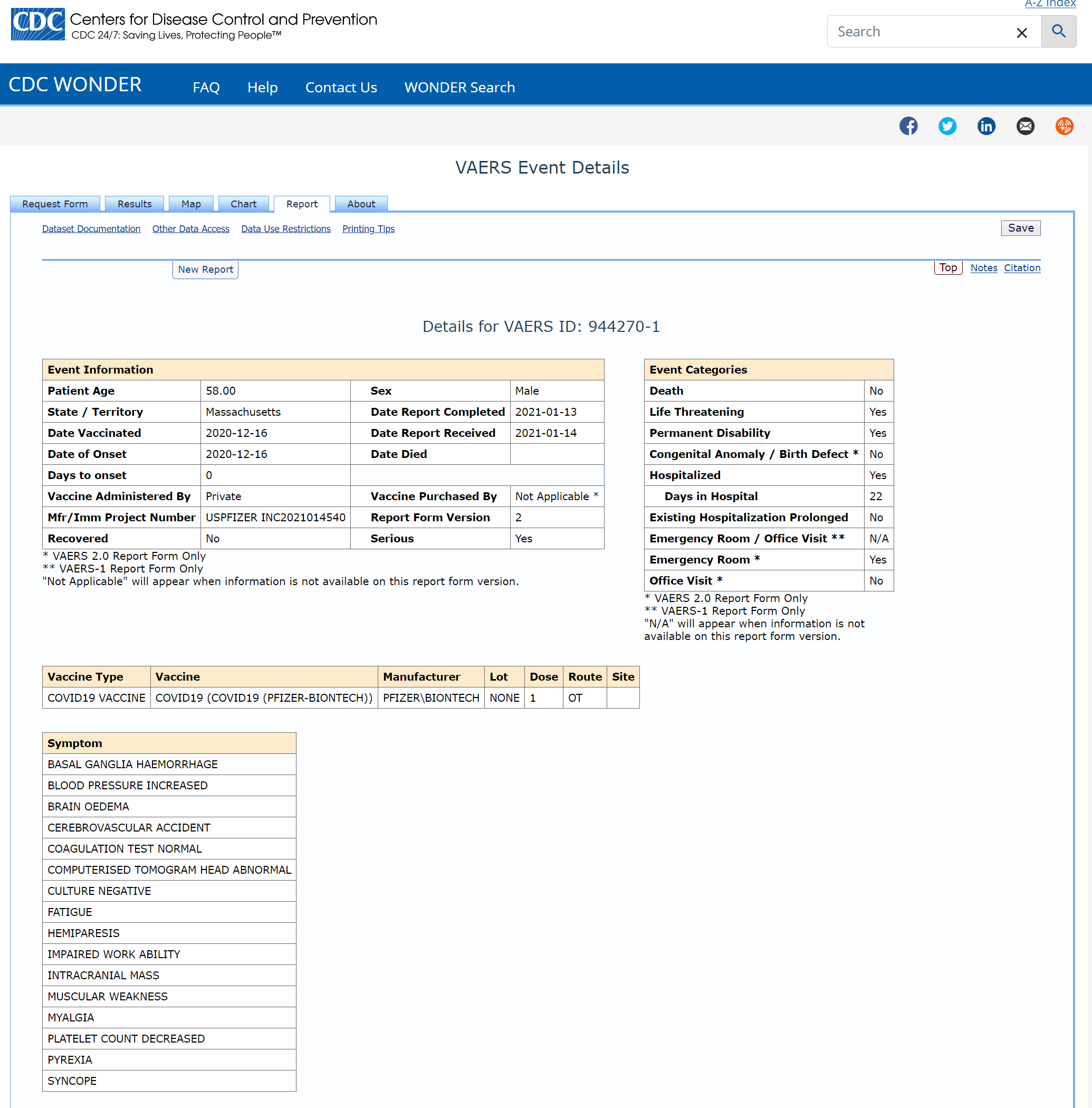Open Printing Tips link
This screenshot has height=1108, width=1092.
[x=368, y=229]
